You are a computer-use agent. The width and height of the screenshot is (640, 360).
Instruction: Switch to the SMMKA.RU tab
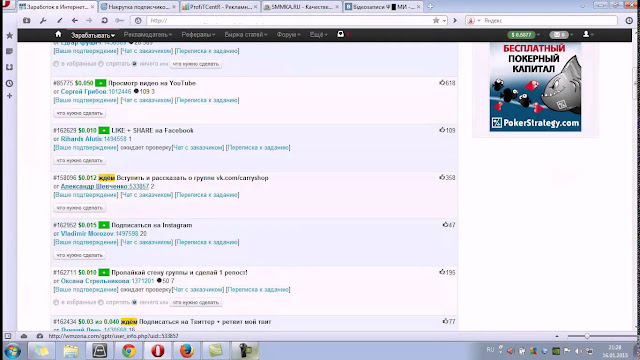tap(301, 7)
